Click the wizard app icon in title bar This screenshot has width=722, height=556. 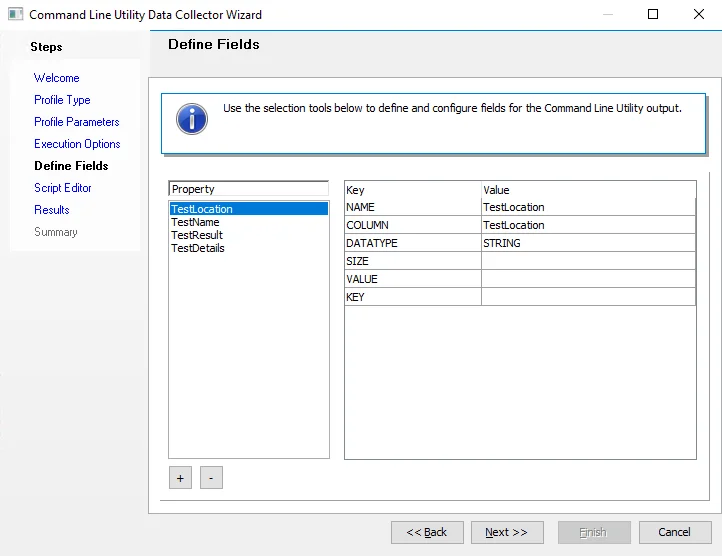click(15, 14)
